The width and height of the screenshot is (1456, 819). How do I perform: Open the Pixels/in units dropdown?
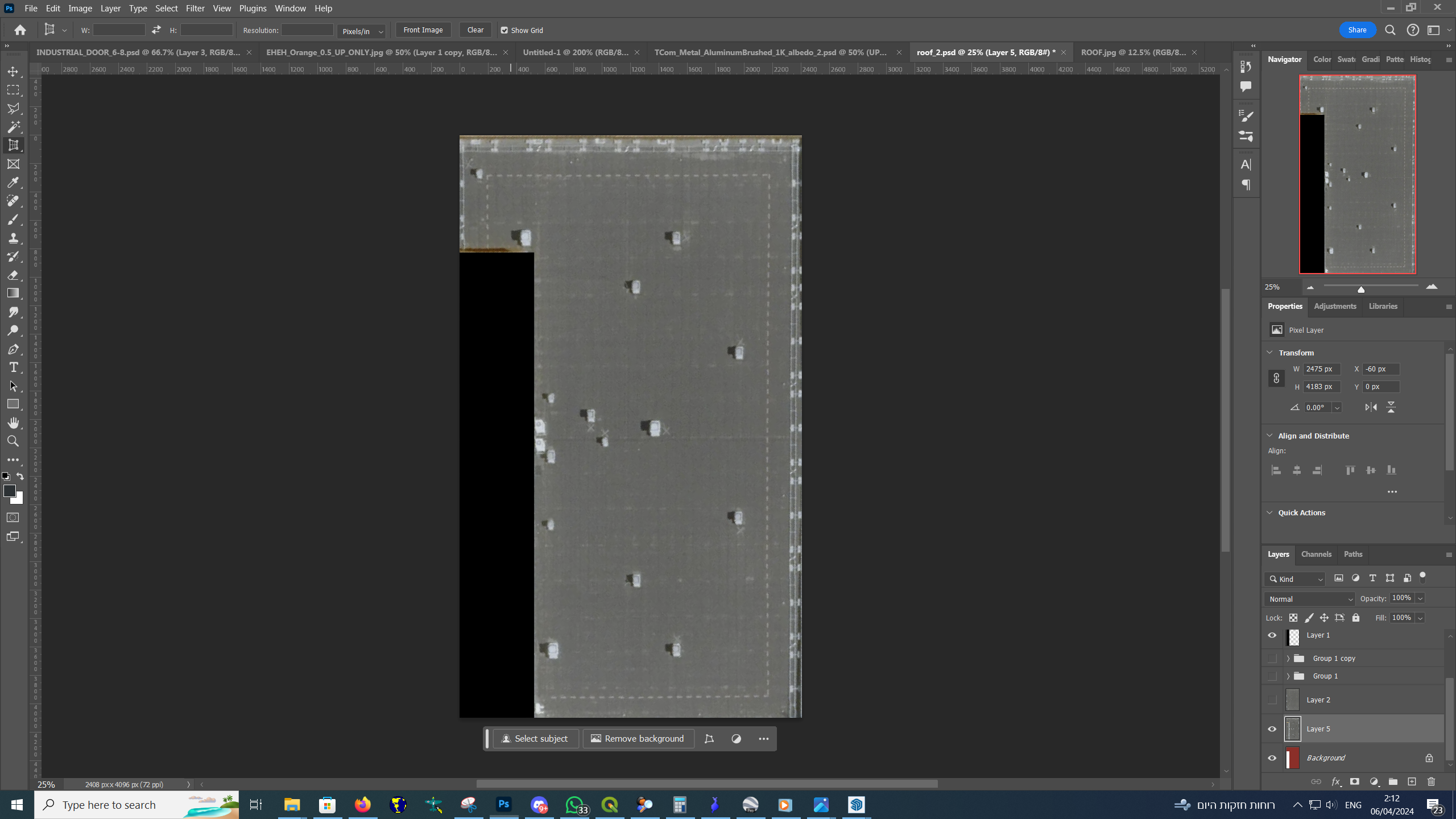(362, 31)
